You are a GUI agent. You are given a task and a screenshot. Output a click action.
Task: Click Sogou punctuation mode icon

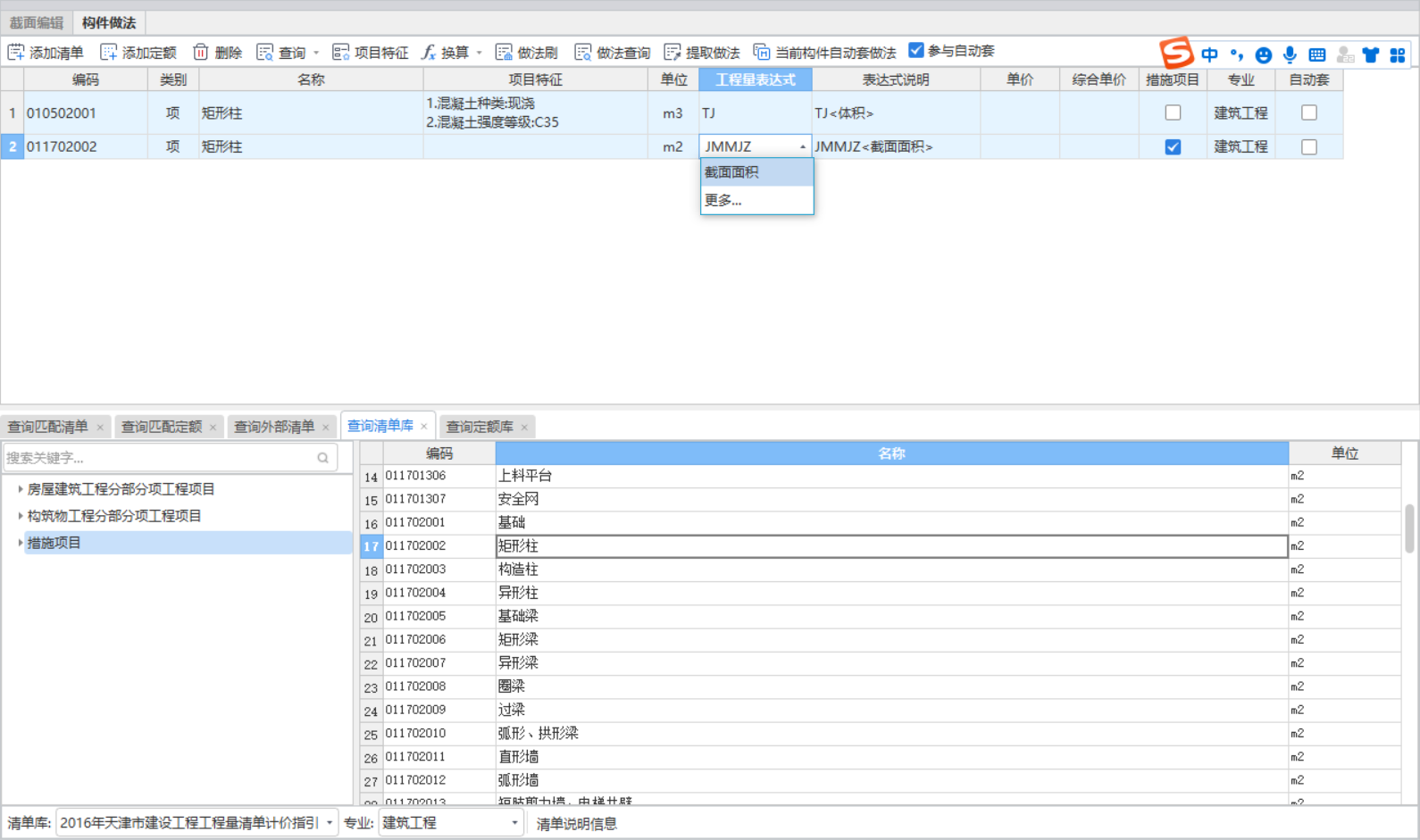pyautogui.click(x=1236, y=54)
